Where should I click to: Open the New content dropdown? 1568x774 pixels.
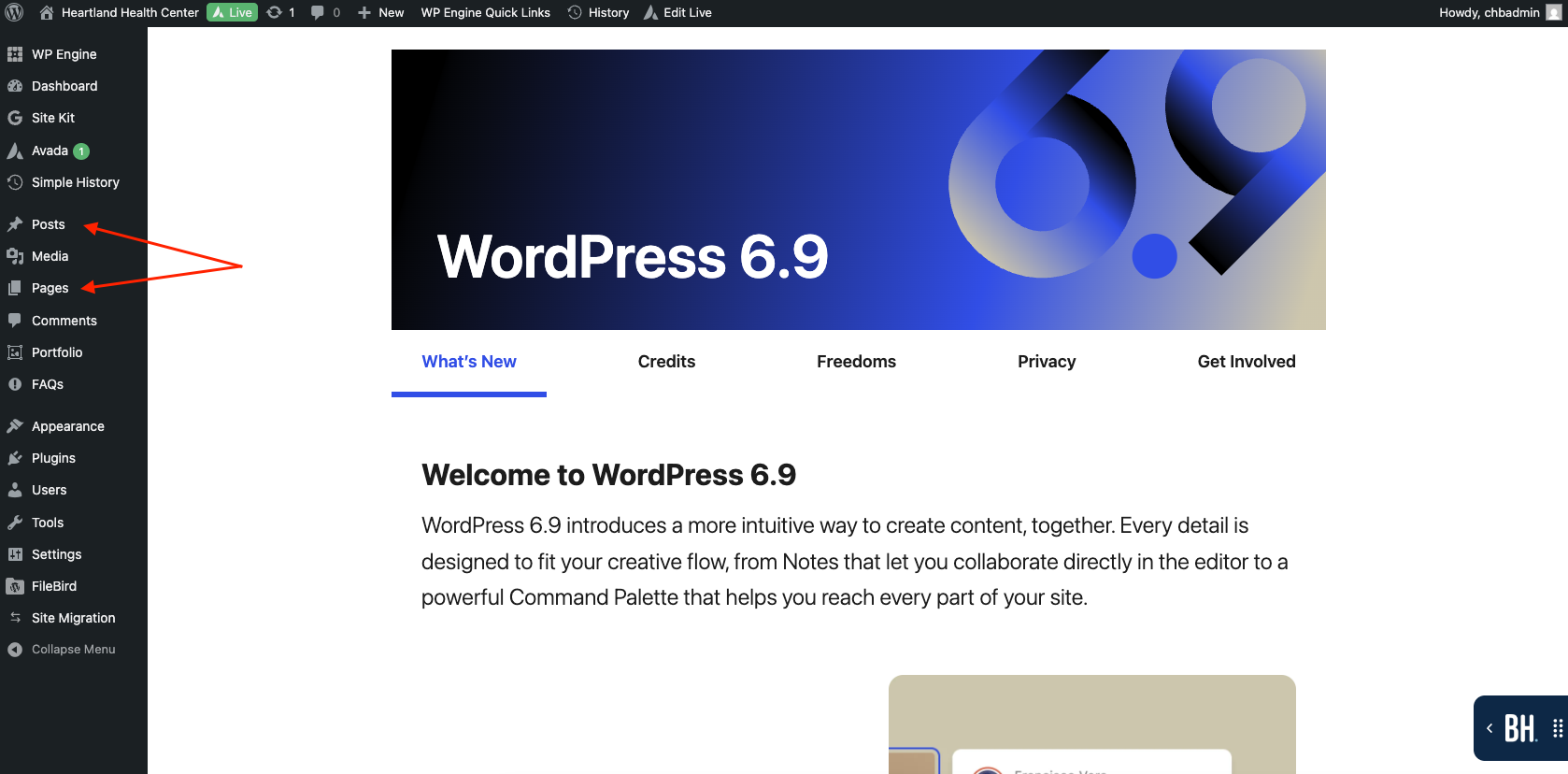[x=381, y=12]
